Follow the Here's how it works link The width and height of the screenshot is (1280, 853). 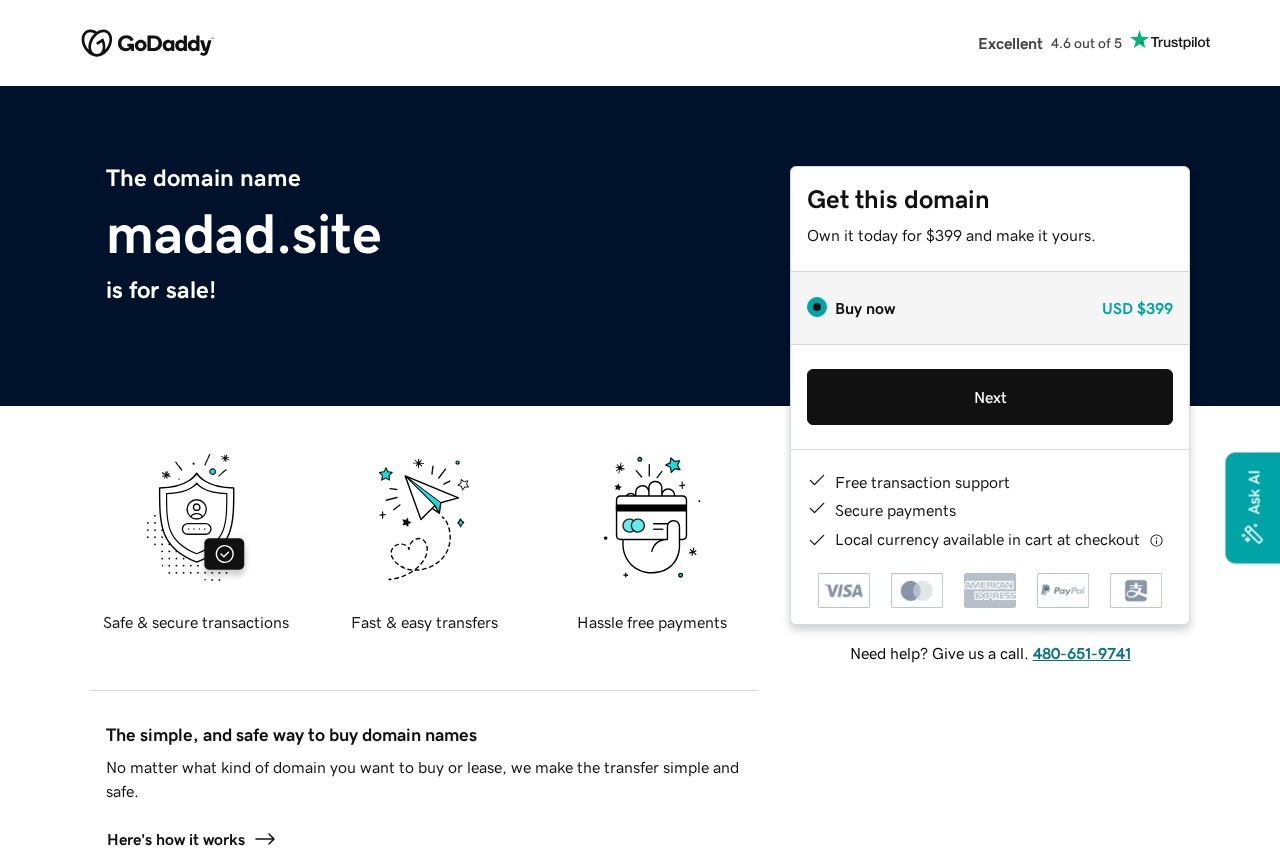(x=176, y=840)
